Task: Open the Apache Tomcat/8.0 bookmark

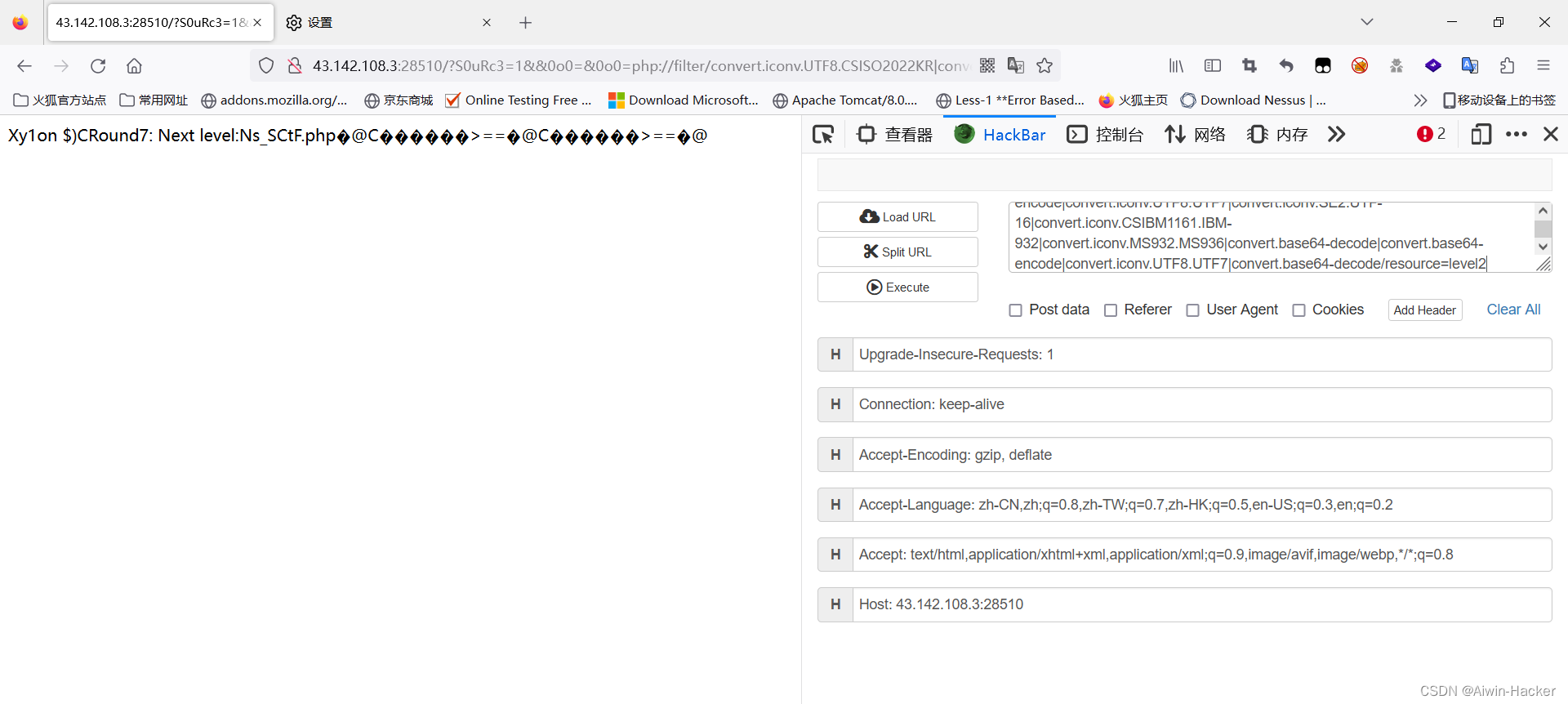Action: pos(845,100)
